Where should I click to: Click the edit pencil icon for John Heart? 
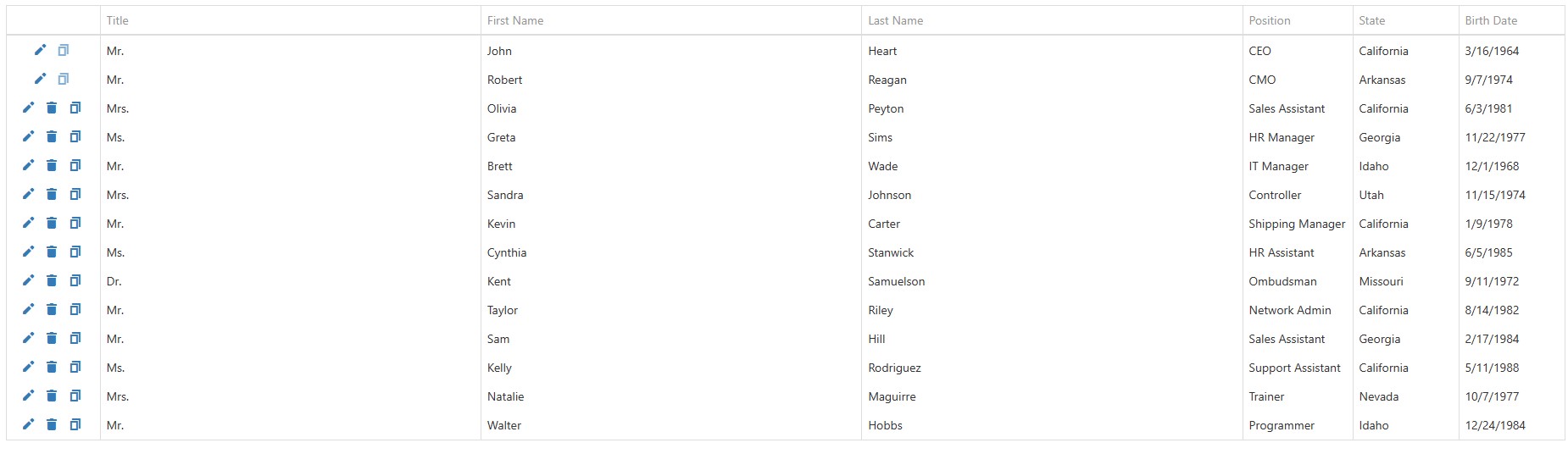click(x=40, y=50)
